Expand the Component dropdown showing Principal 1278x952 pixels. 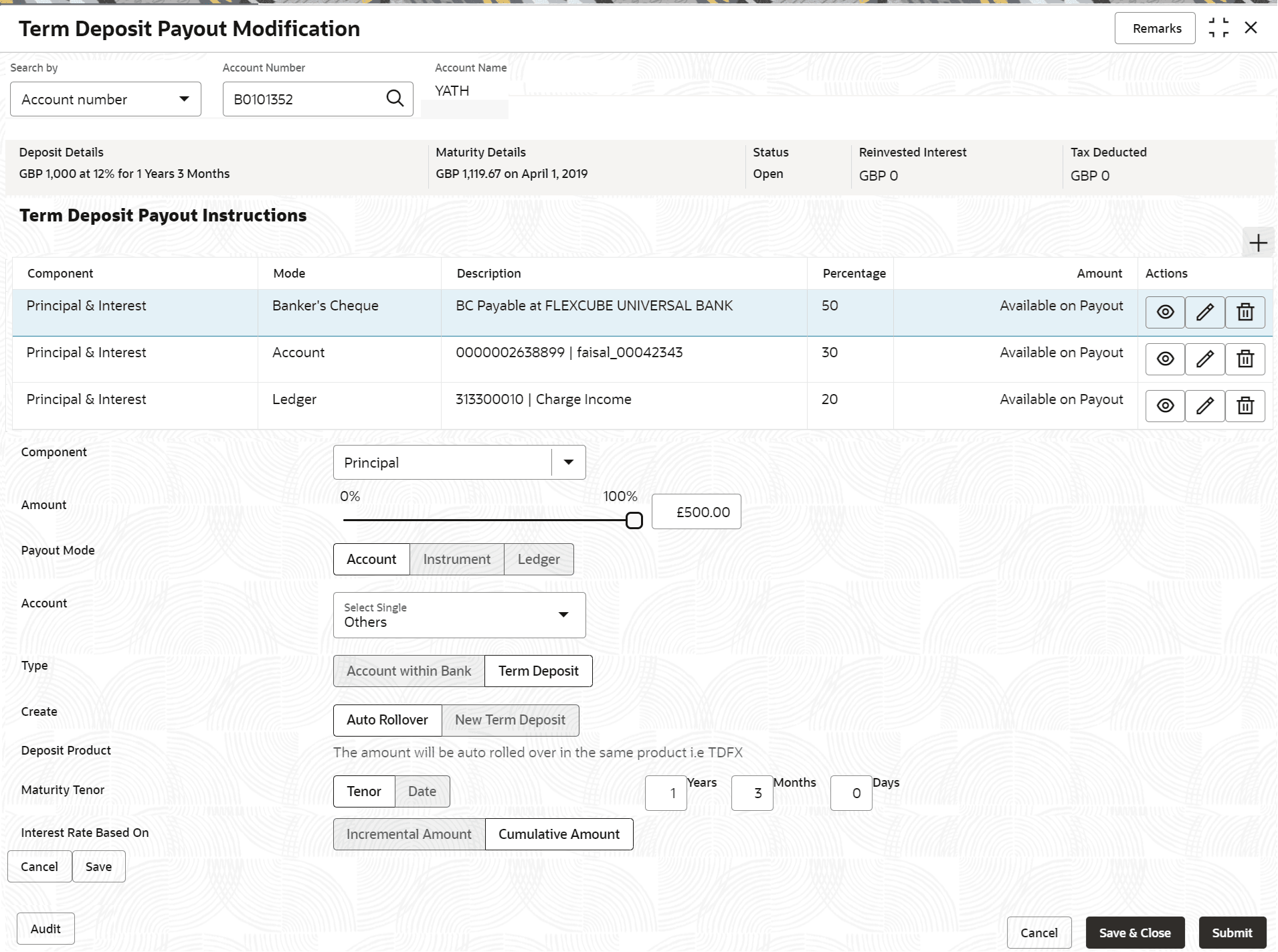[569, 462]
